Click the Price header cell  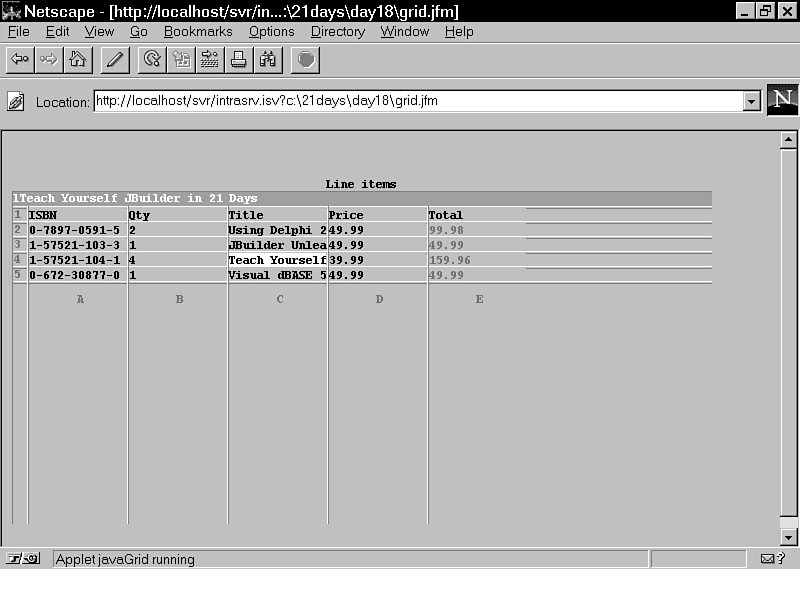click(x=377, y=215)
